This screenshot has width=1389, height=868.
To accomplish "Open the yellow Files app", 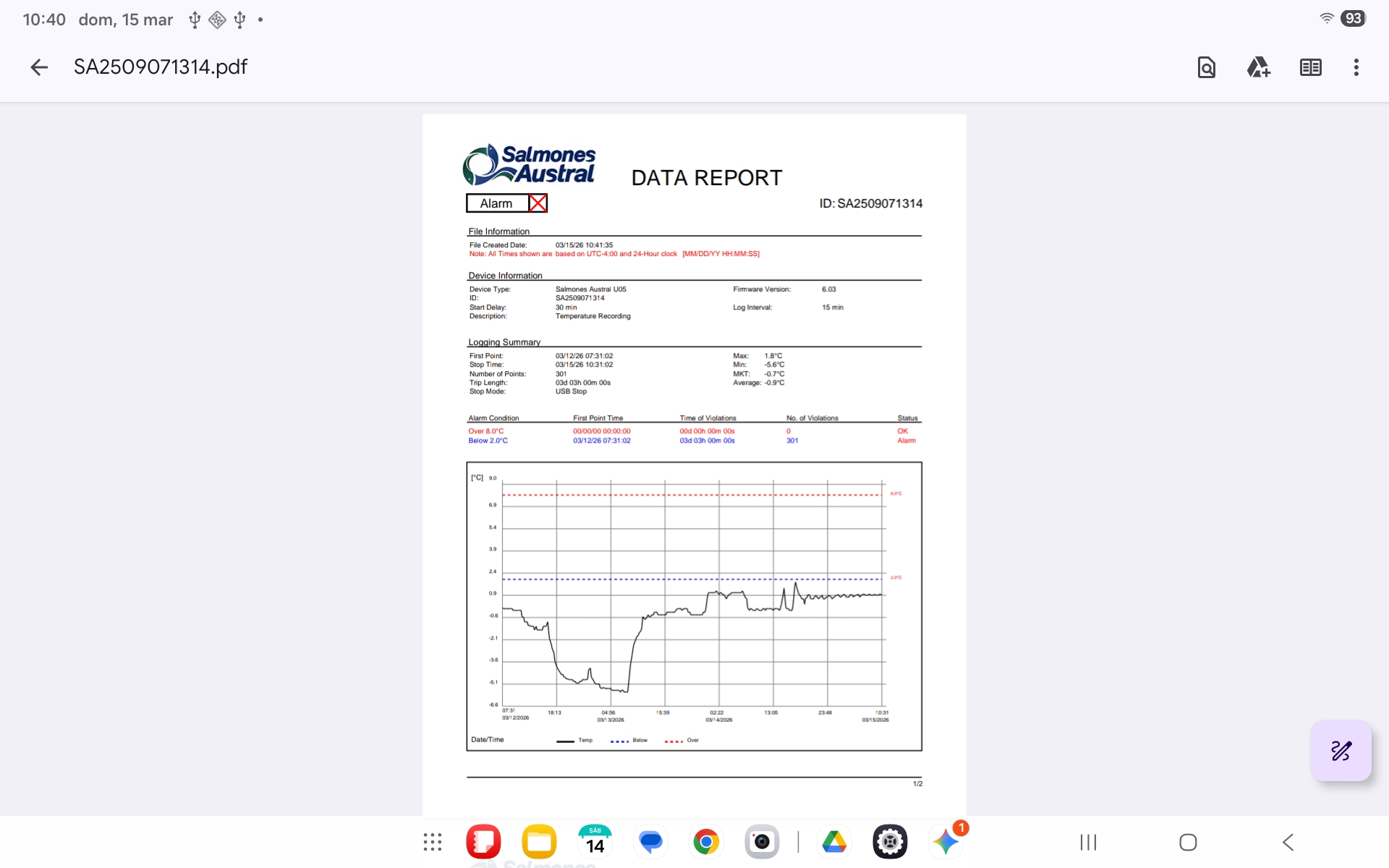I will coord(539,842).
